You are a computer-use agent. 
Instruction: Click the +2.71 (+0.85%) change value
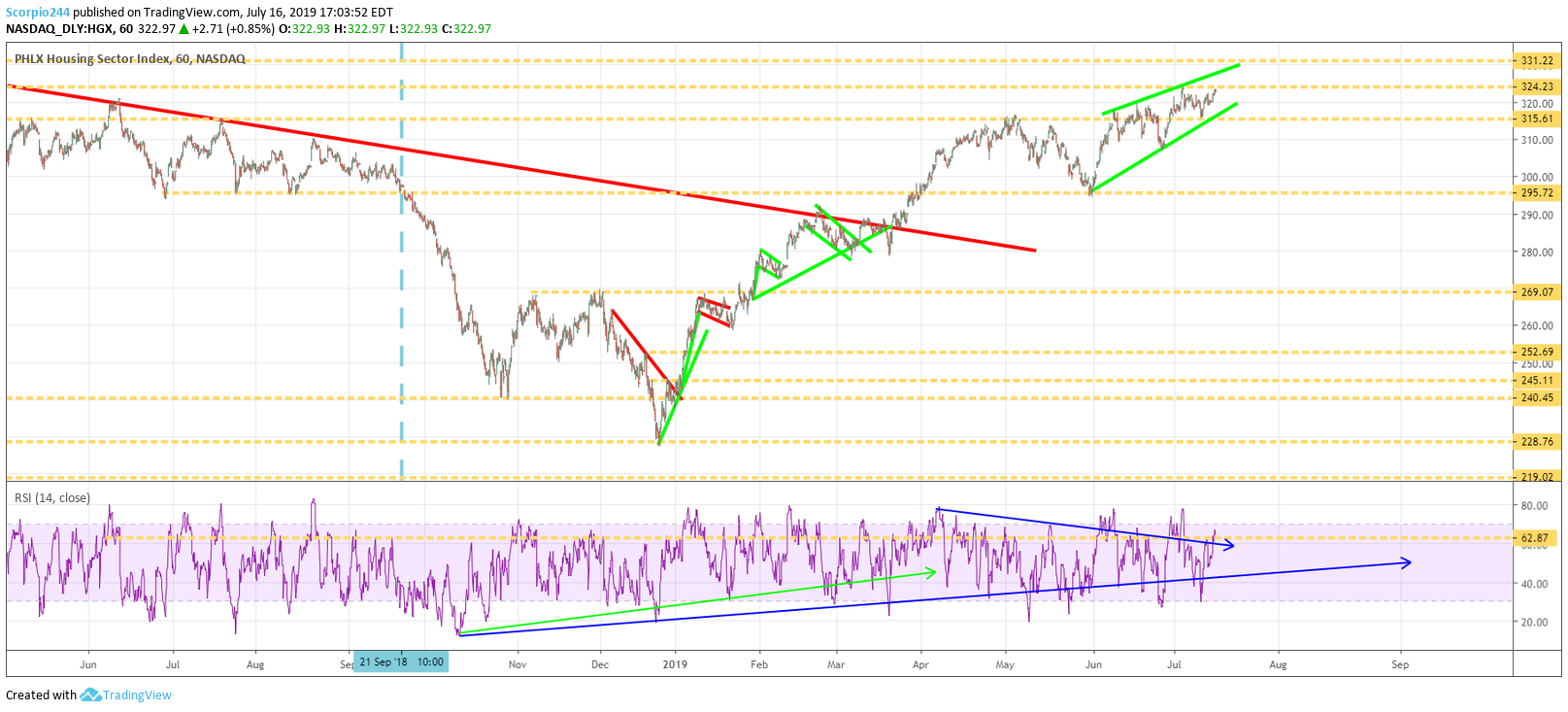233,29
